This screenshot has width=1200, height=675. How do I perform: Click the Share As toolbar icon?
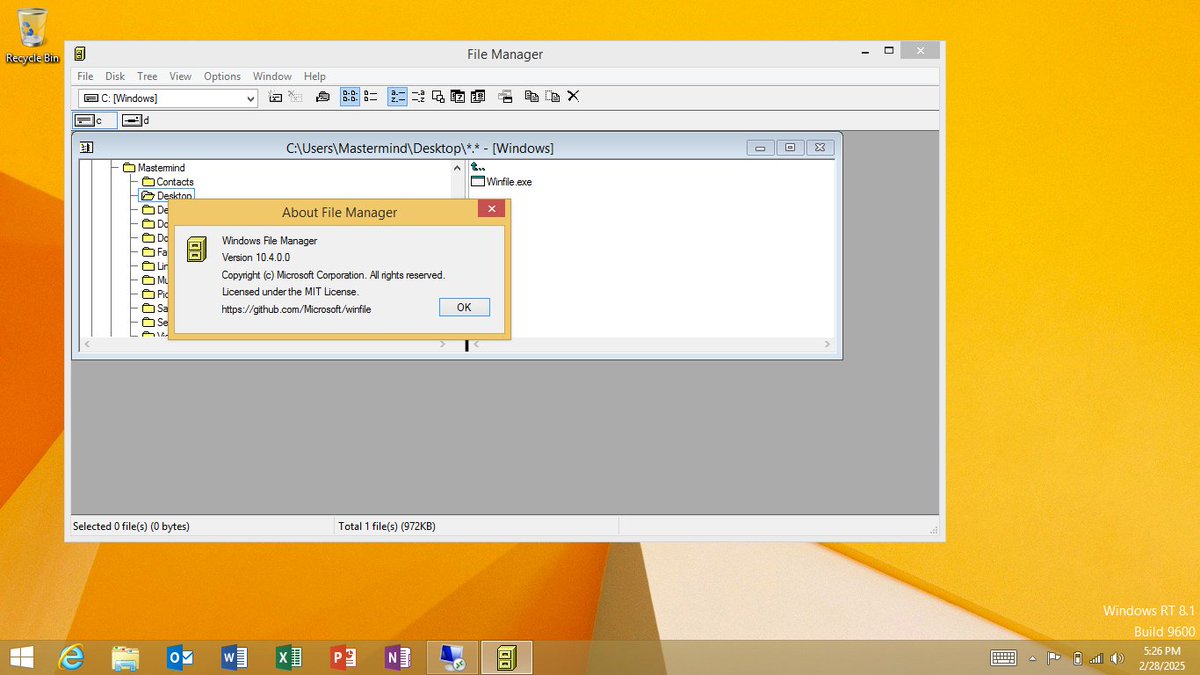(x=322, y=97)
